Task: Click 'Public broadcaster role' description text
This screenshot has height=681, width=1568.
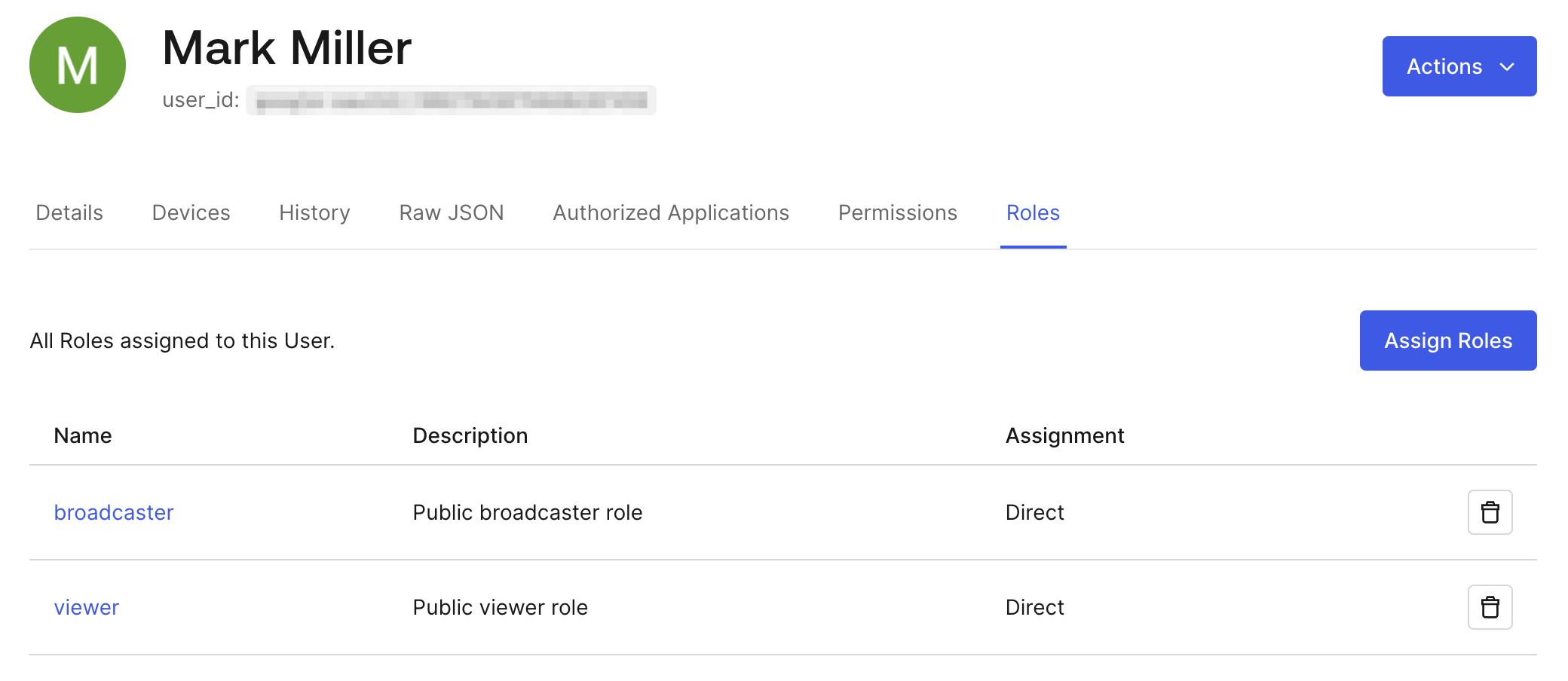Action: (x=528, y=512)
